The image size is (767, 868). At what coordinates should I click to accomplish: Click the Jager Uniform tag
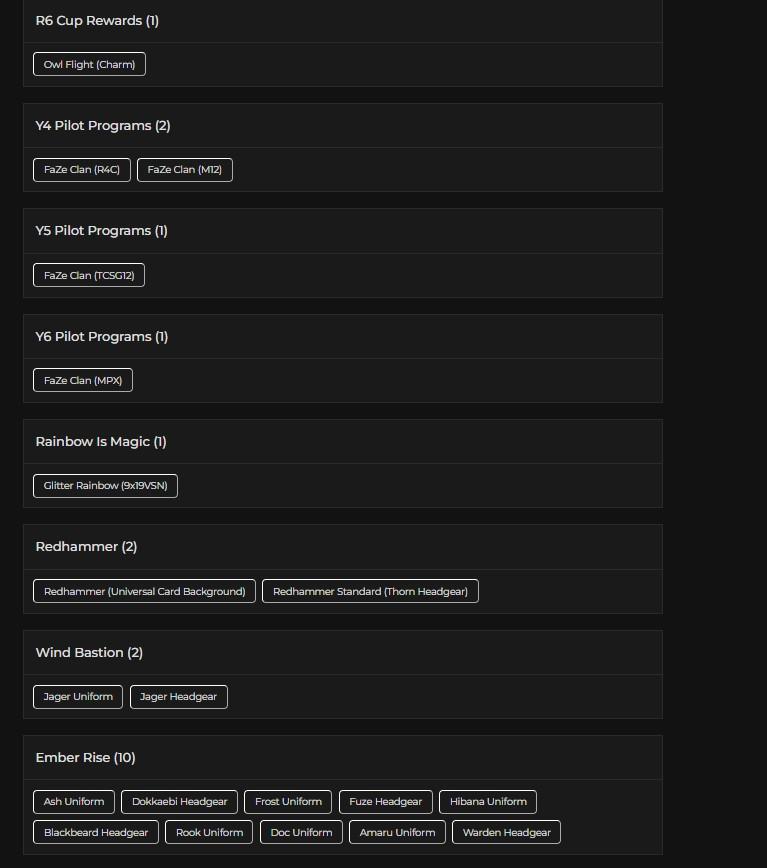[78, 697]
